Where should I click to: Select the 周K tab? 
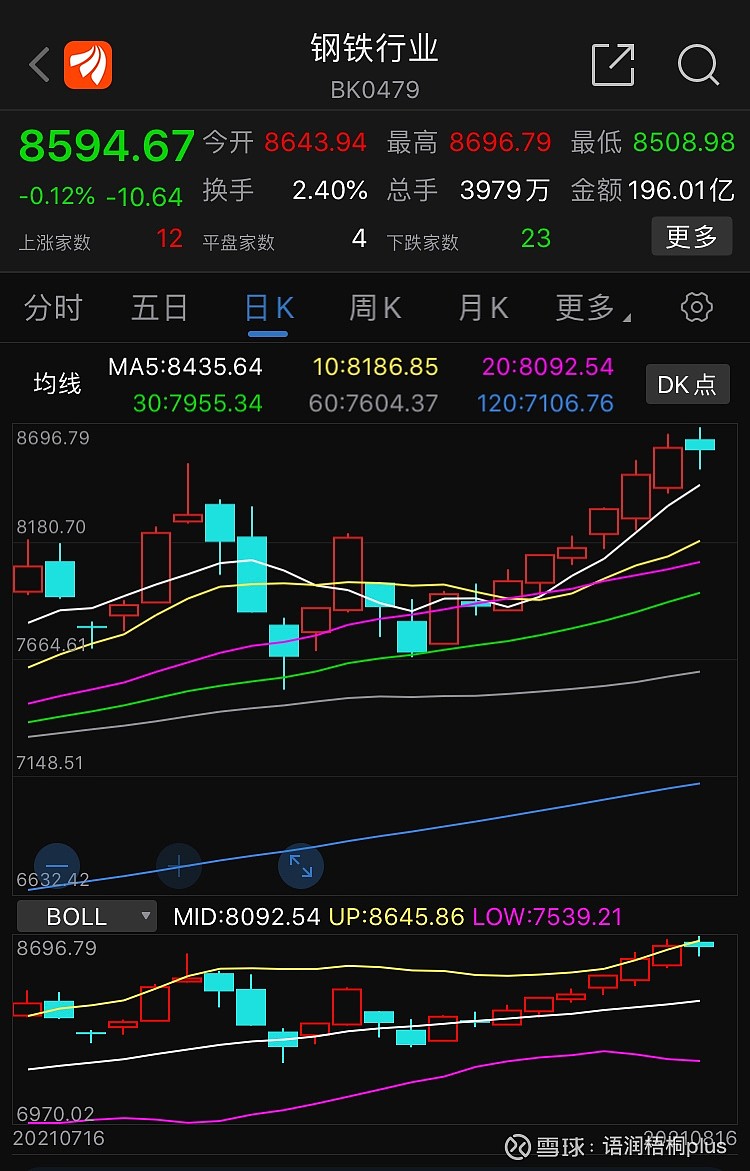pos(375,308)
